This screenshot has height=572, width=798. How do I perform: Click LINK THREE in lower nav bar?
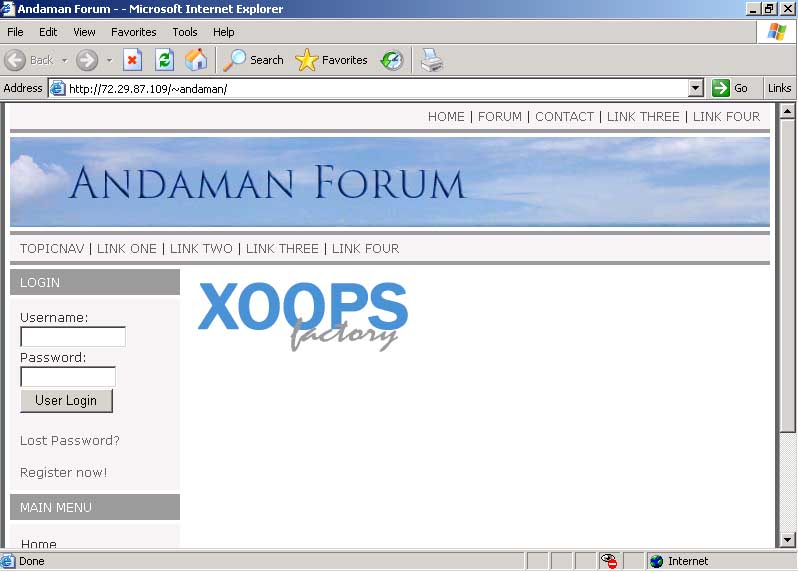coord(282,248)
